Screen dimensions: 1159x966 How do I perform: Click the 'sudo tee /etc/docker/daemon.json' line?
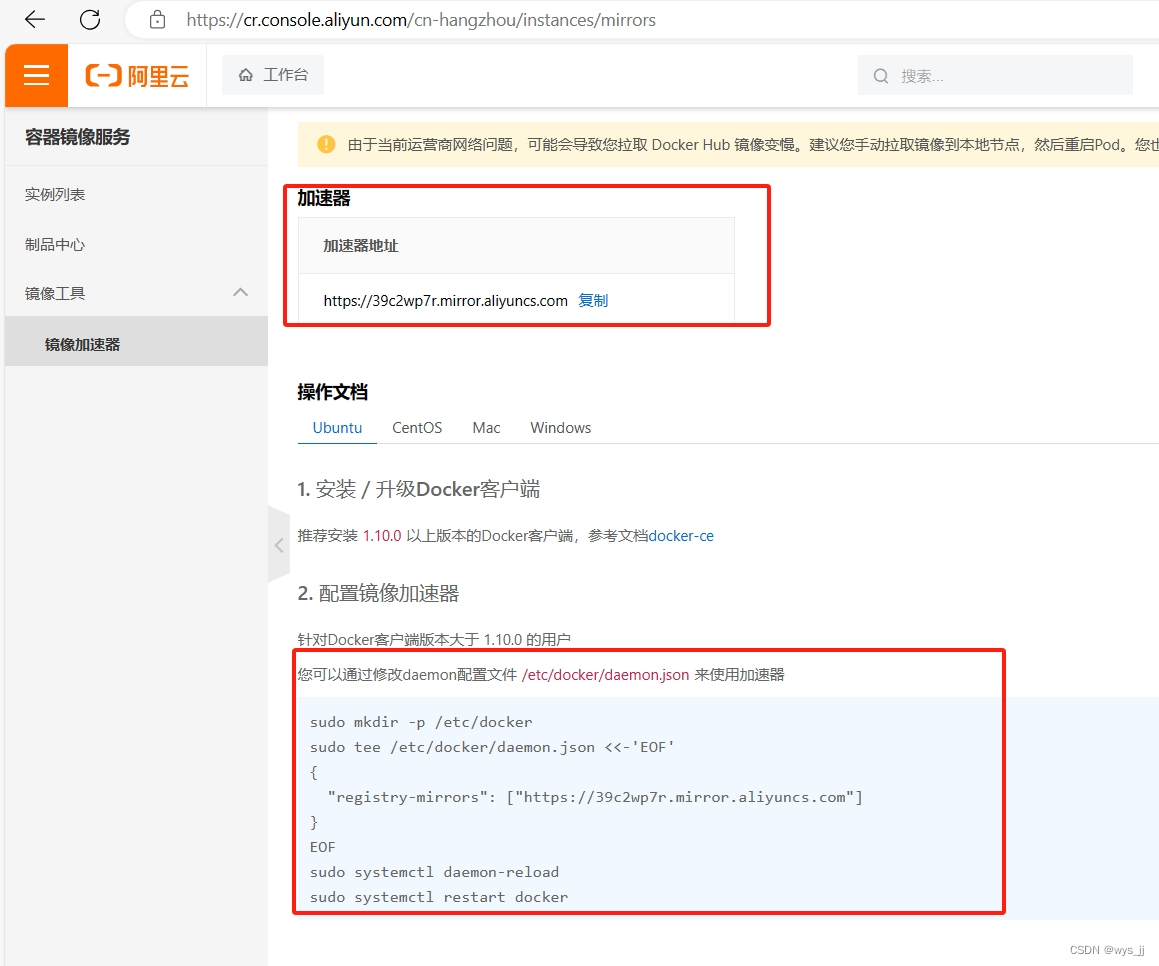point(492,747)
